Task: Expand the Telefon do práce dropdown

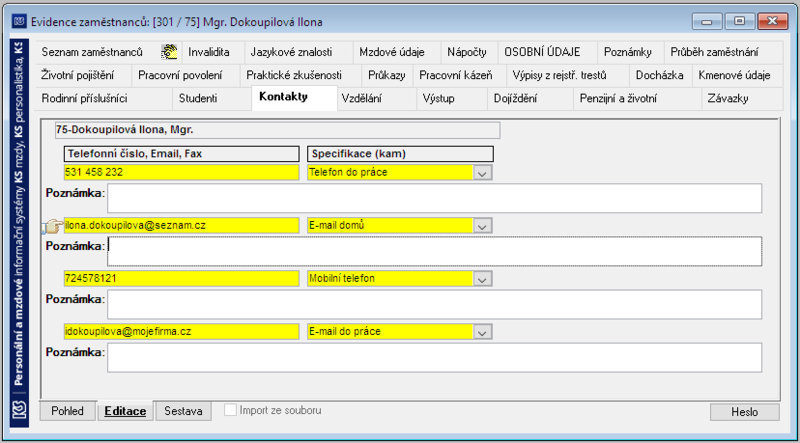Action: (x=482, y=173)
